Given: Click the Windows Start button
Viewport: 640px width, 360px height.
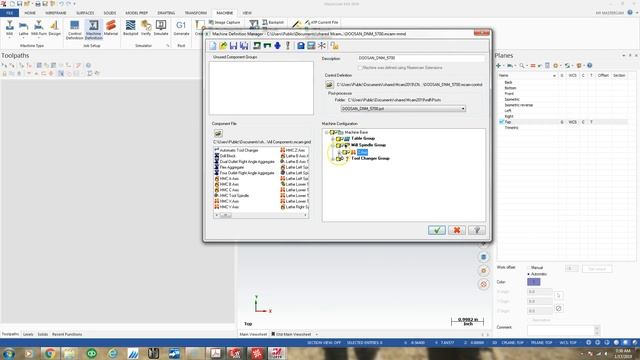Looking at the screenshot, I should coord(8,353).
